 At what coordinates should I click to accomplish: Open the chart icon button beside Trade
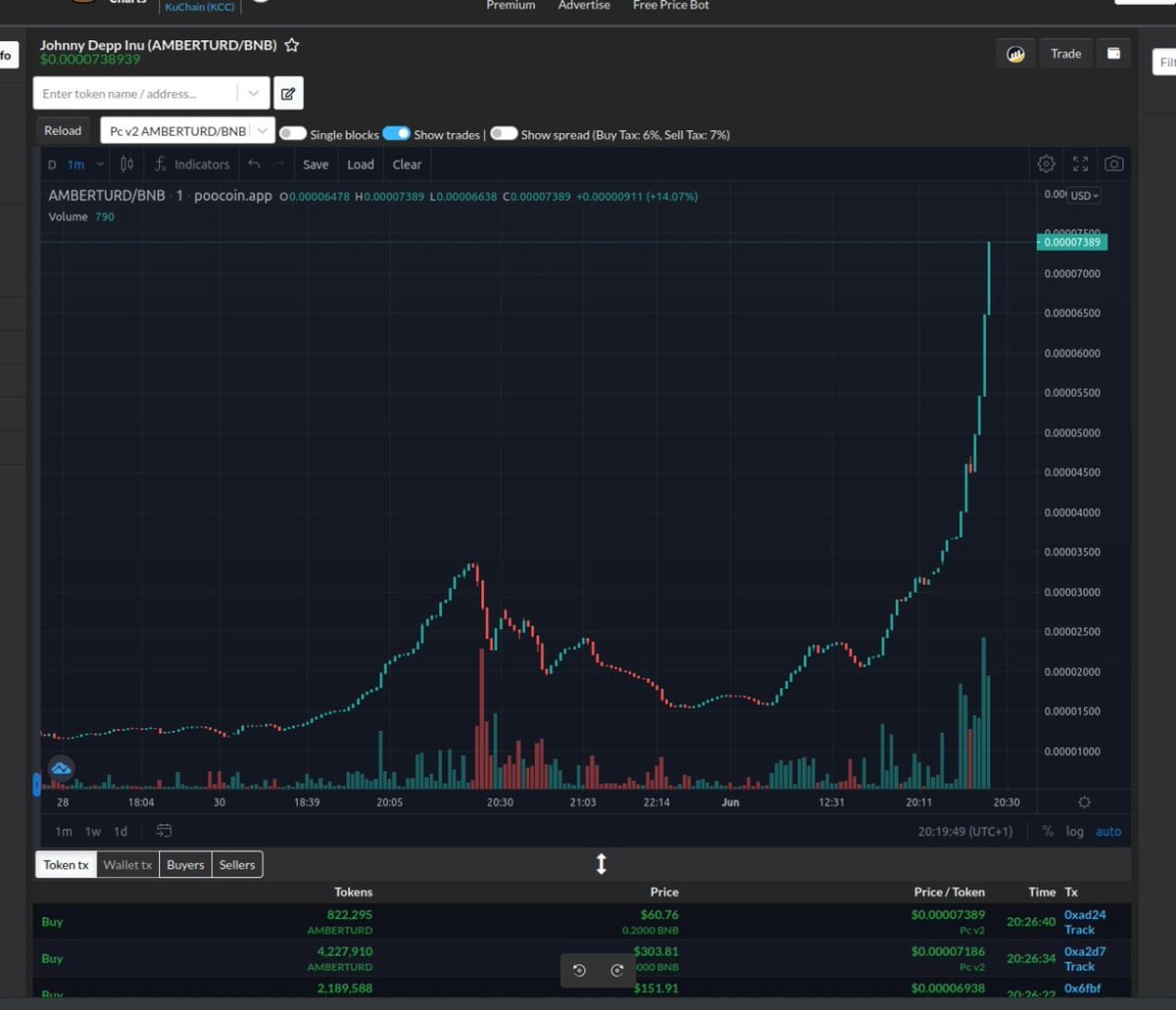(1015, 54)
